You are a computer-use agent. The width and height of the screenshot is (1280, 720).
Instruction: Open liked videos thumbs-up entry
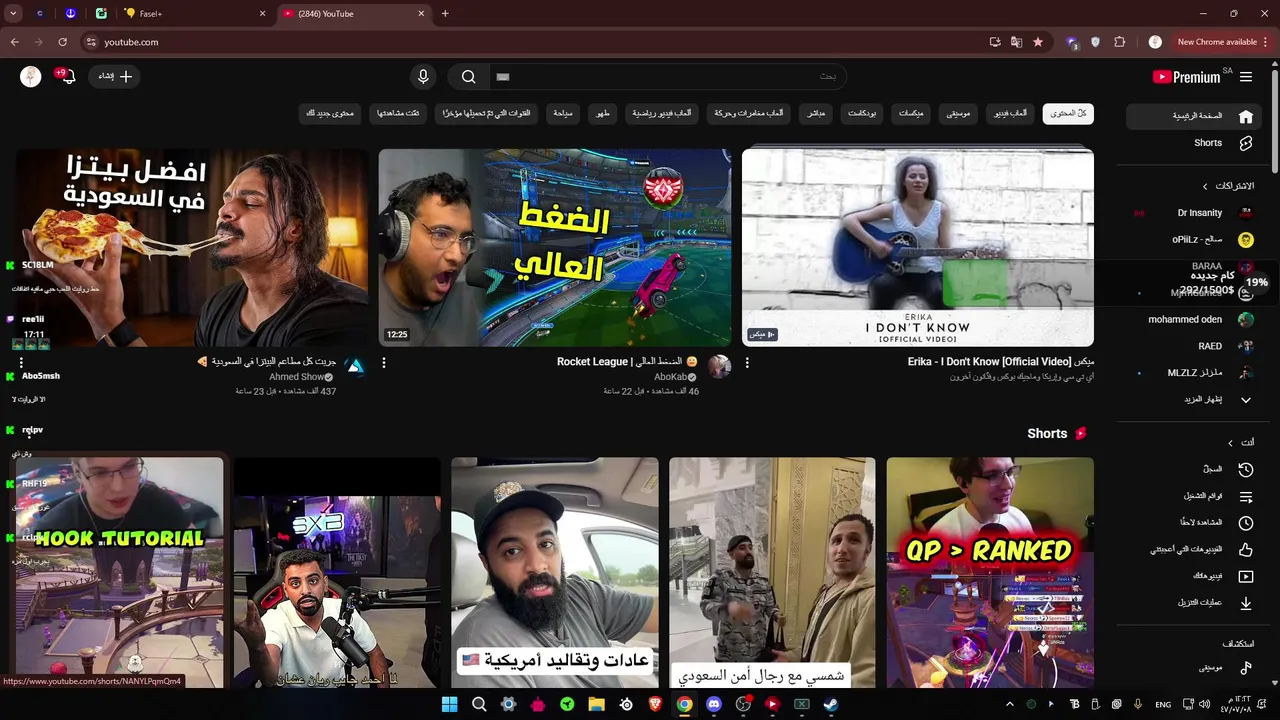(x=1246, y=549)
